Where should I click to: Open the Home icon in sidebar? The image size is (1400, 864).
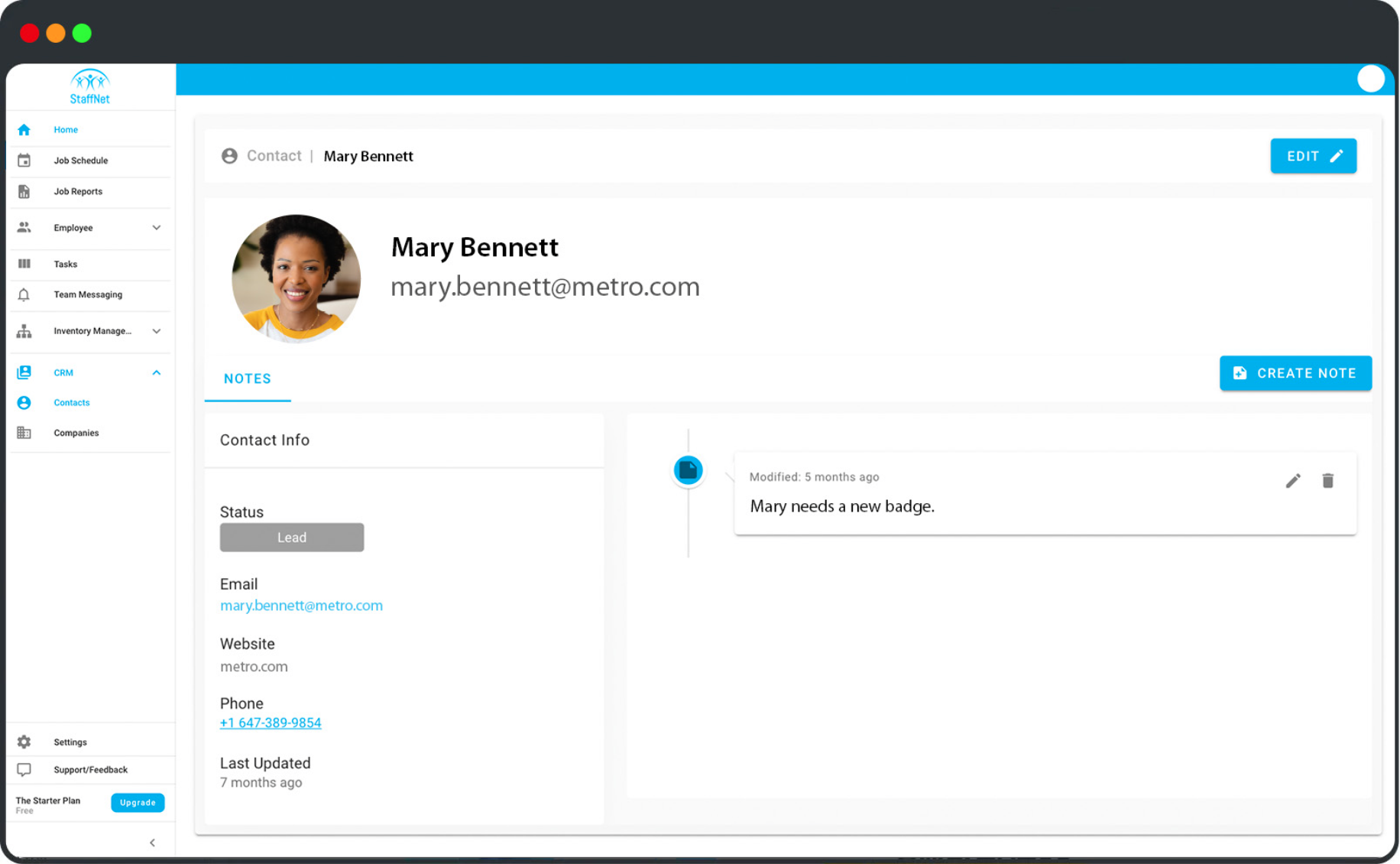click(x=24, y=129)
